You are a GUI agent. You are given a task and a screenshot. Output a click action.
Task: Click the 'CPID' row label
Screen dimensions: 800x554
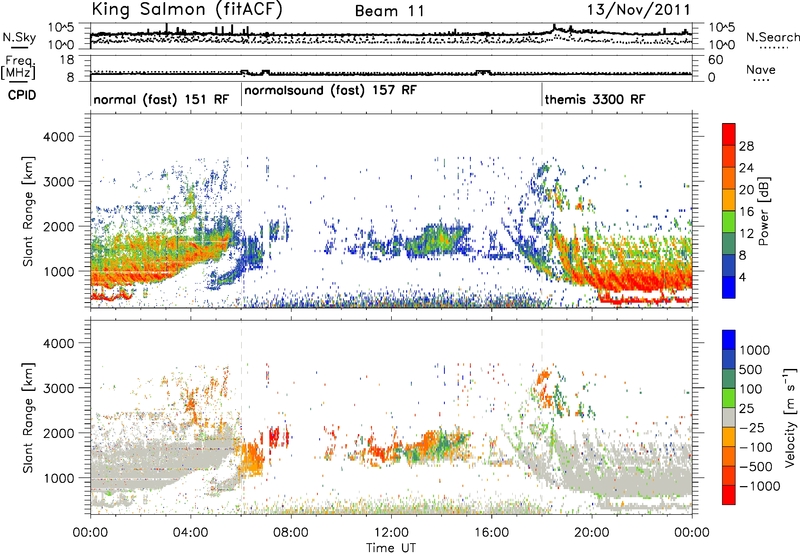click(22, 95)
